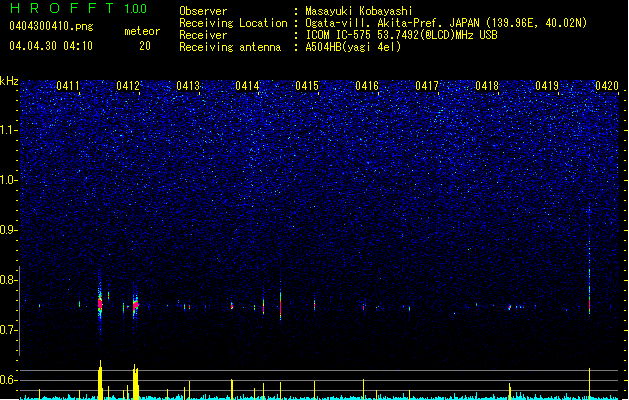Click the 1.0 kHz axis label

9,180
